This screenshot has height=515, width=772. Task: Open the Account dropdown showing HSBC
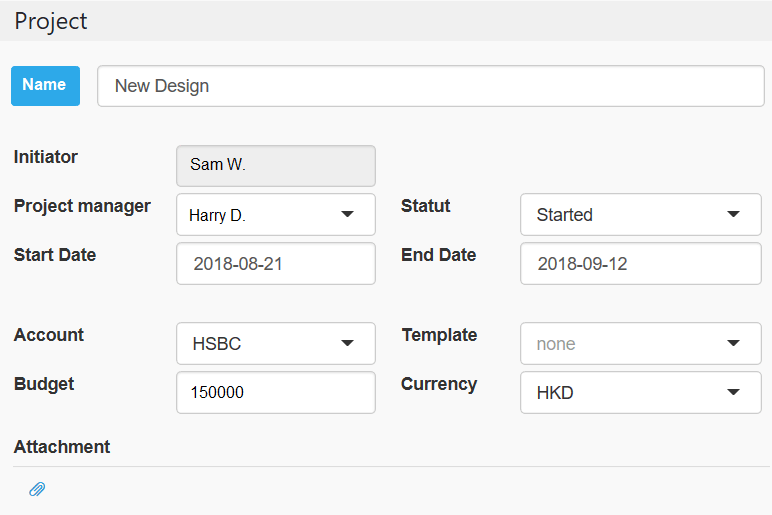pos(276,343)
